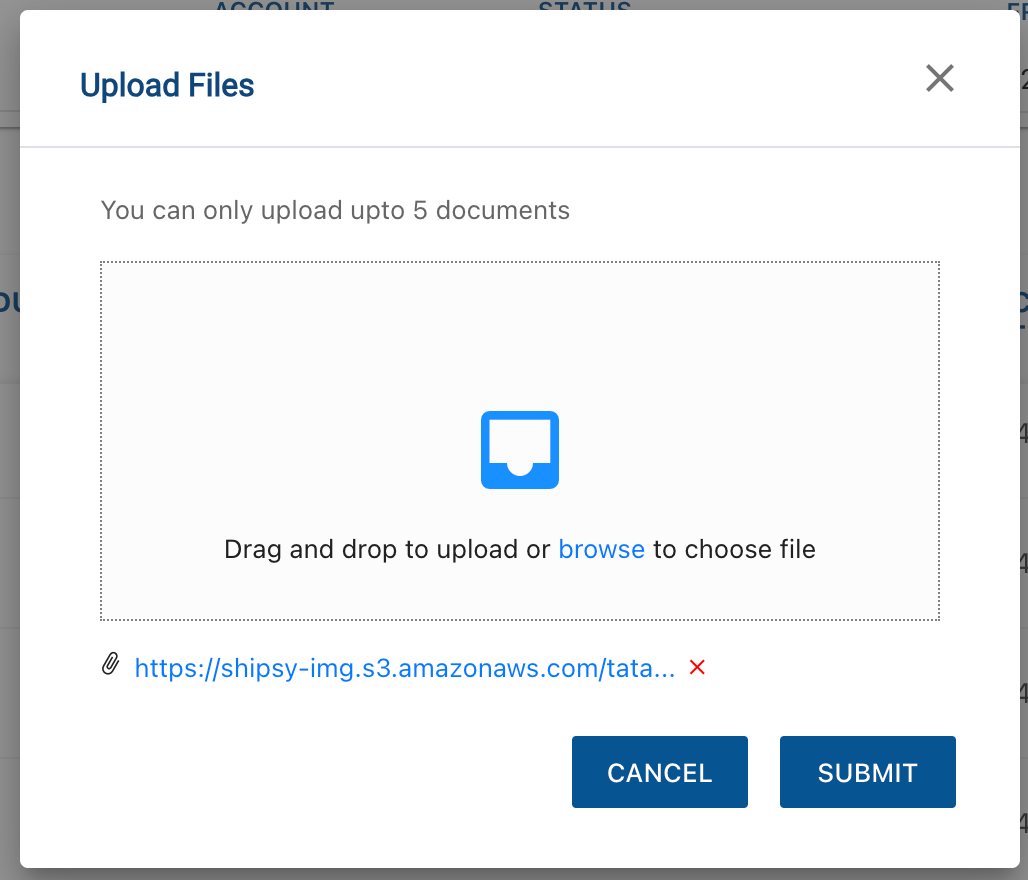
Task: Click the 'to choose file' text
Action: point(734,549)
